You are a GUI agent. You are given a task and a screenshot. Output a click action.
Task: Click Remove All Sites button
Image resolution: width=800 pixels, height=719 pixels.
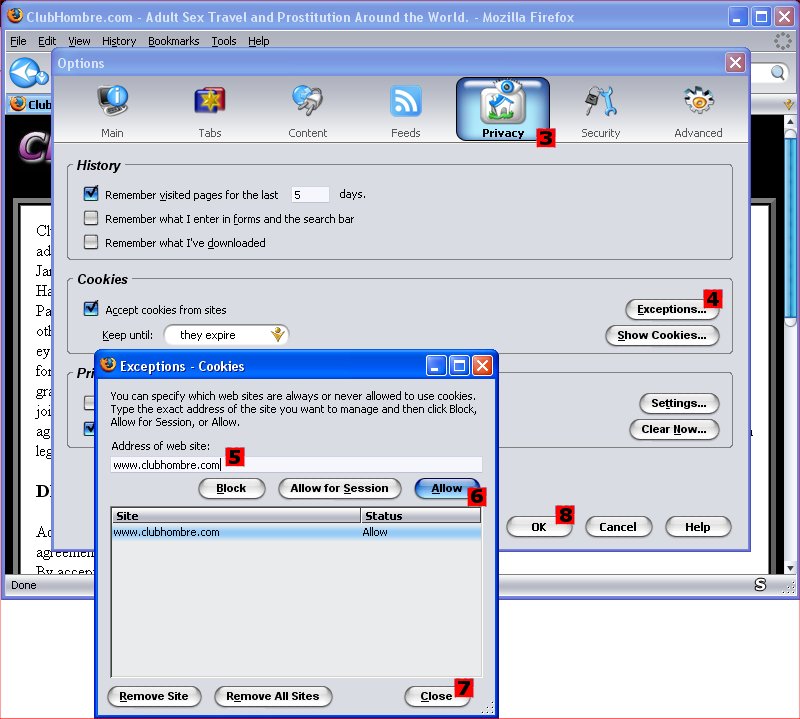coord(273,696)
